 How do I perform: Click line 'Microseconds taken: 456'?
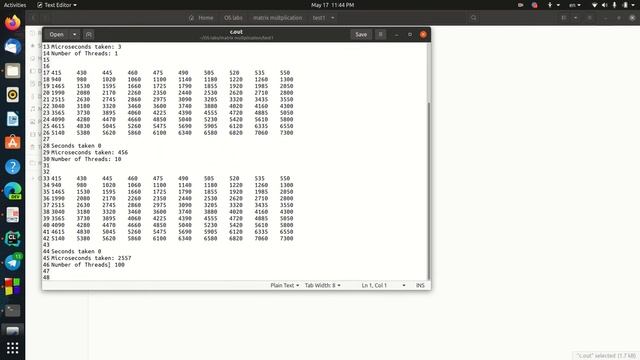click(89, 152)
